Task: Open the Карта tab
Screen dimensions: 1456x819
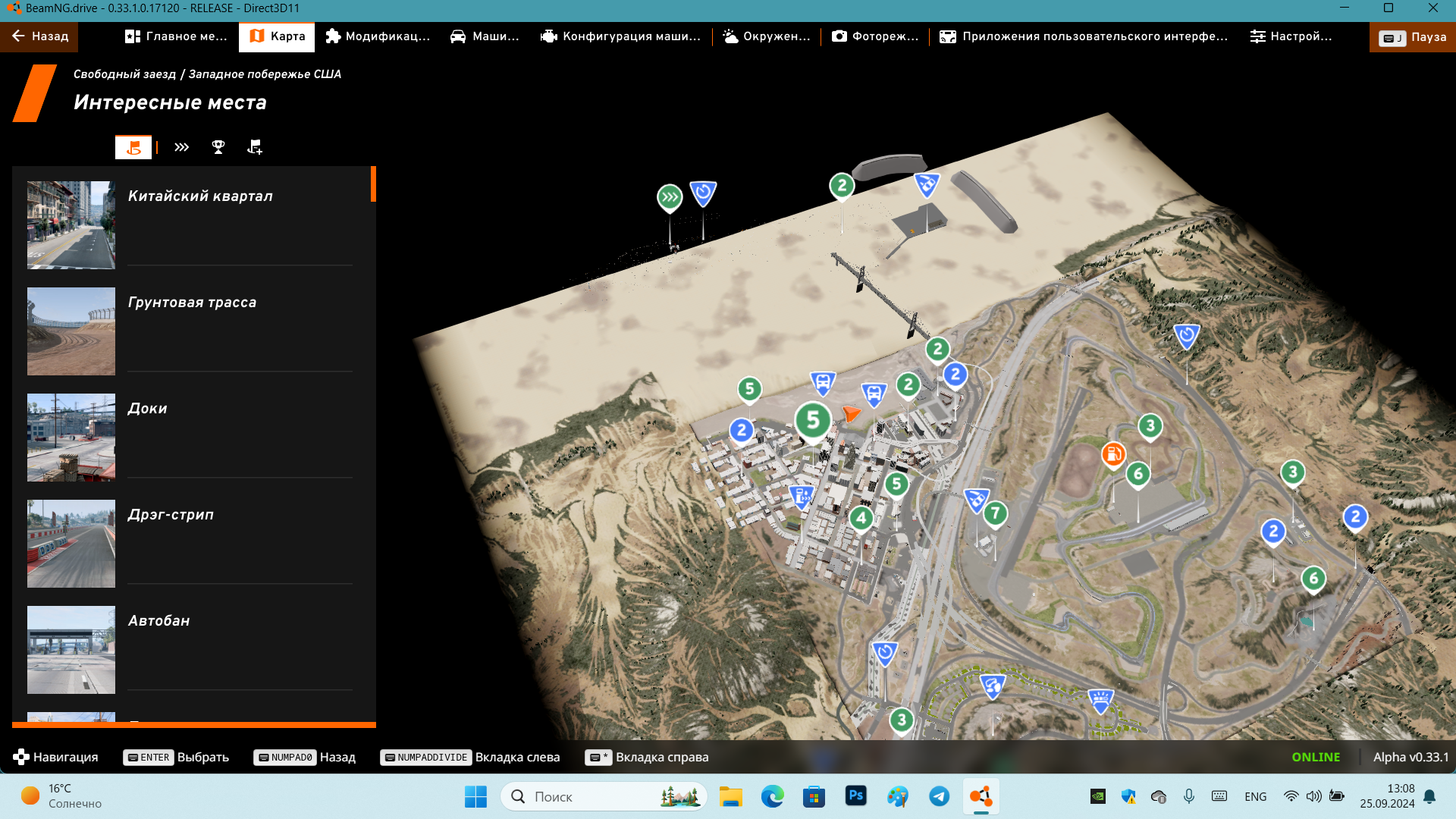Action: [x=277, y=36]
